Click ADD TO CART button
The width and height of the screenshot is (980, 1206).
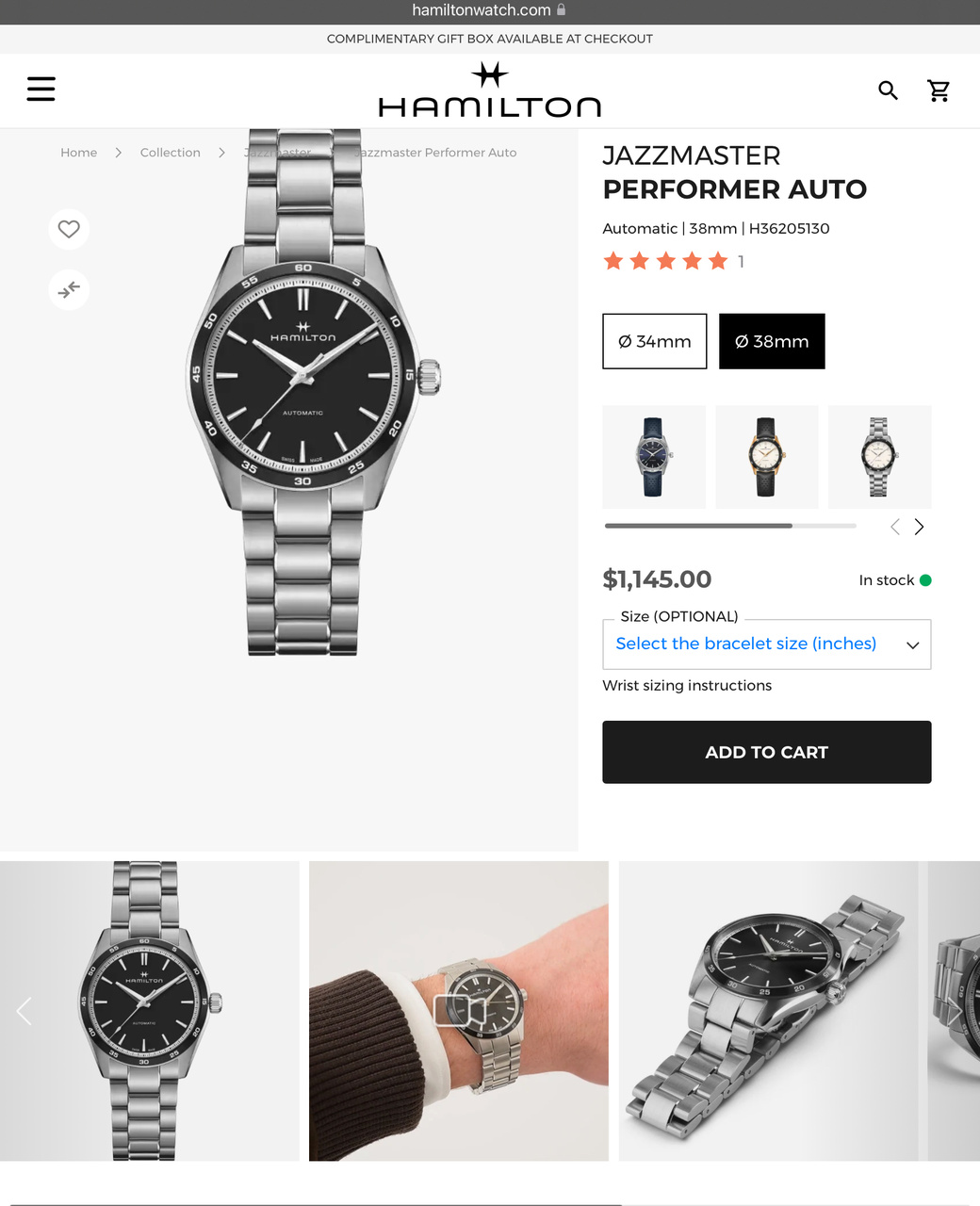767,752
